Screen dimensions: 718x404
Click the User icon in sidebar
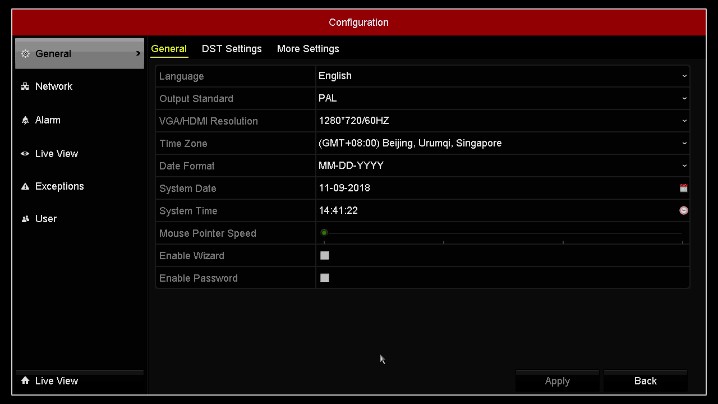click(25, 219)
